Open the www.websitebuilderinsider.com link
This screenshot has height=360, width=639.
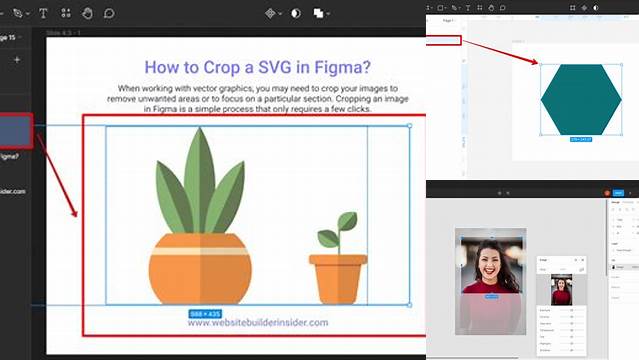pos(258,322)
